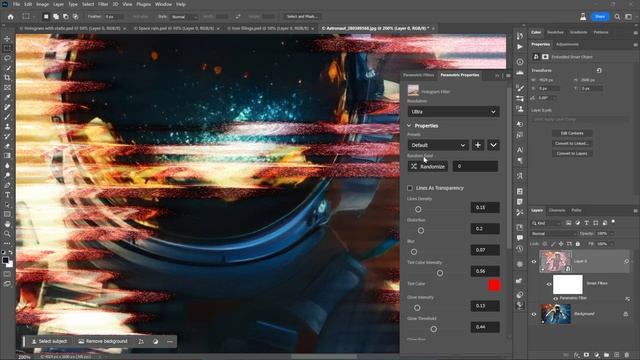Open the Image menu
640x360 pixels.
coord(42,4)
